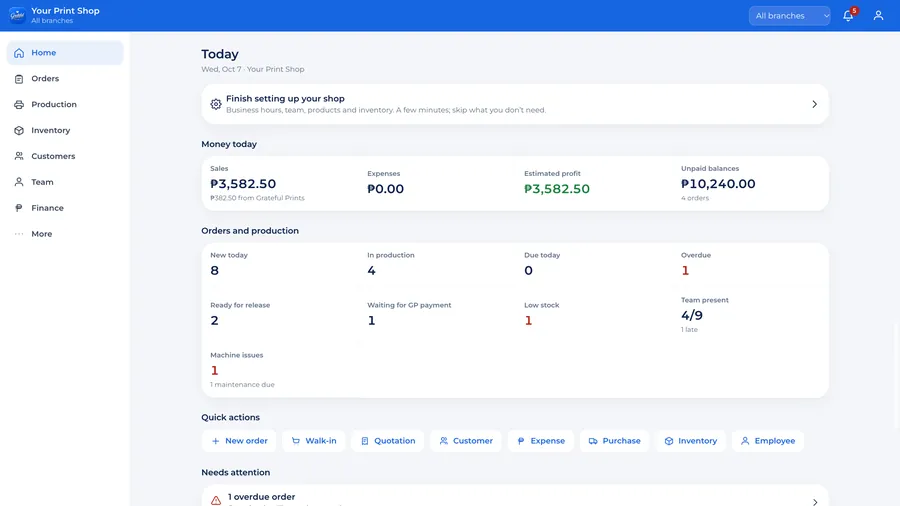The image size is (900, 506).
Task: Open Inventory in the sidebar
Action: click(65, 130)
